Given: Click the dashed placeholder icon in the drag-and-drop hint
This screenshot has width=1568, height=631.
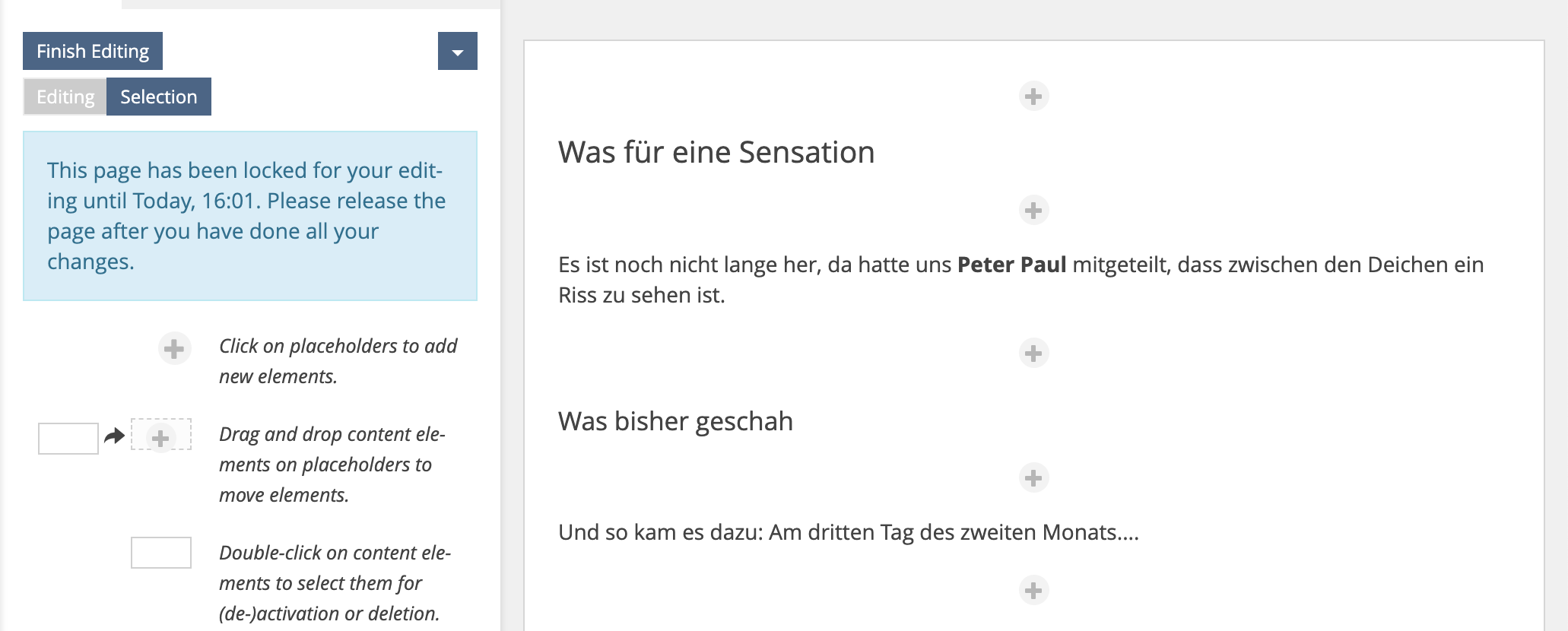Looking at the screenshot, I should (160, 438).
